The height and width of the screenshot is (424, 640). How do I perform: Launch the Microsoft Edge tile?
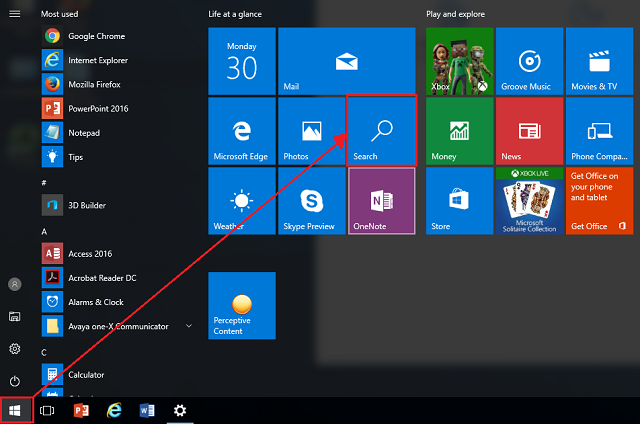(x=242, y=131)
